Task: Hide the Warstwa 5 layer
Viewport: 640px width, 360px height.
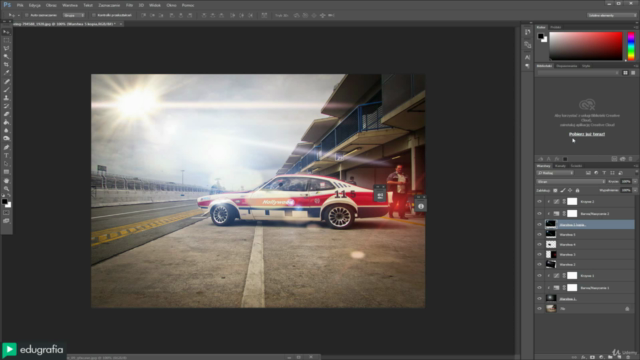Action: click(540, 235)
